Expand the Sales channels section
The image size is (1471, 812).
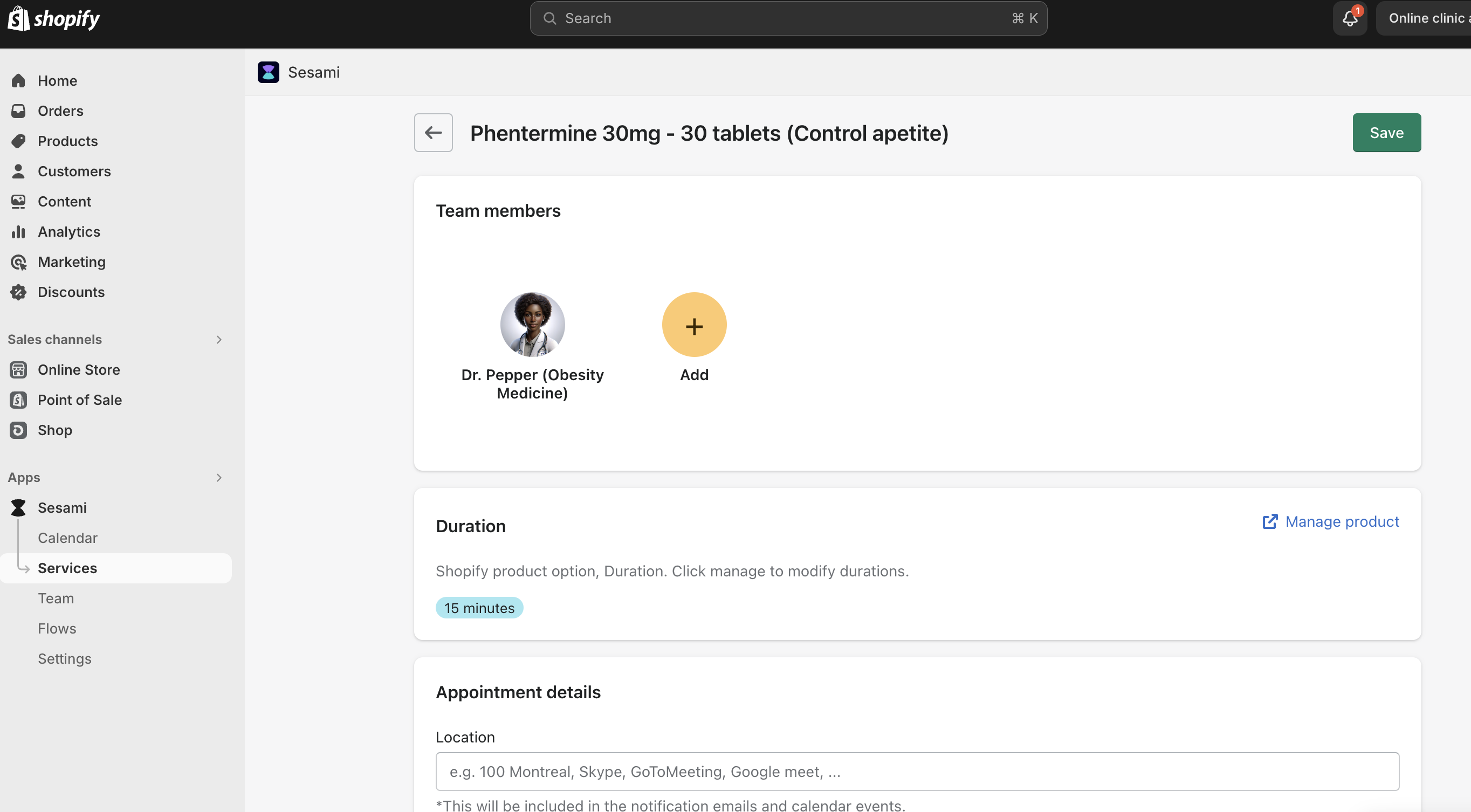[219, 340]
